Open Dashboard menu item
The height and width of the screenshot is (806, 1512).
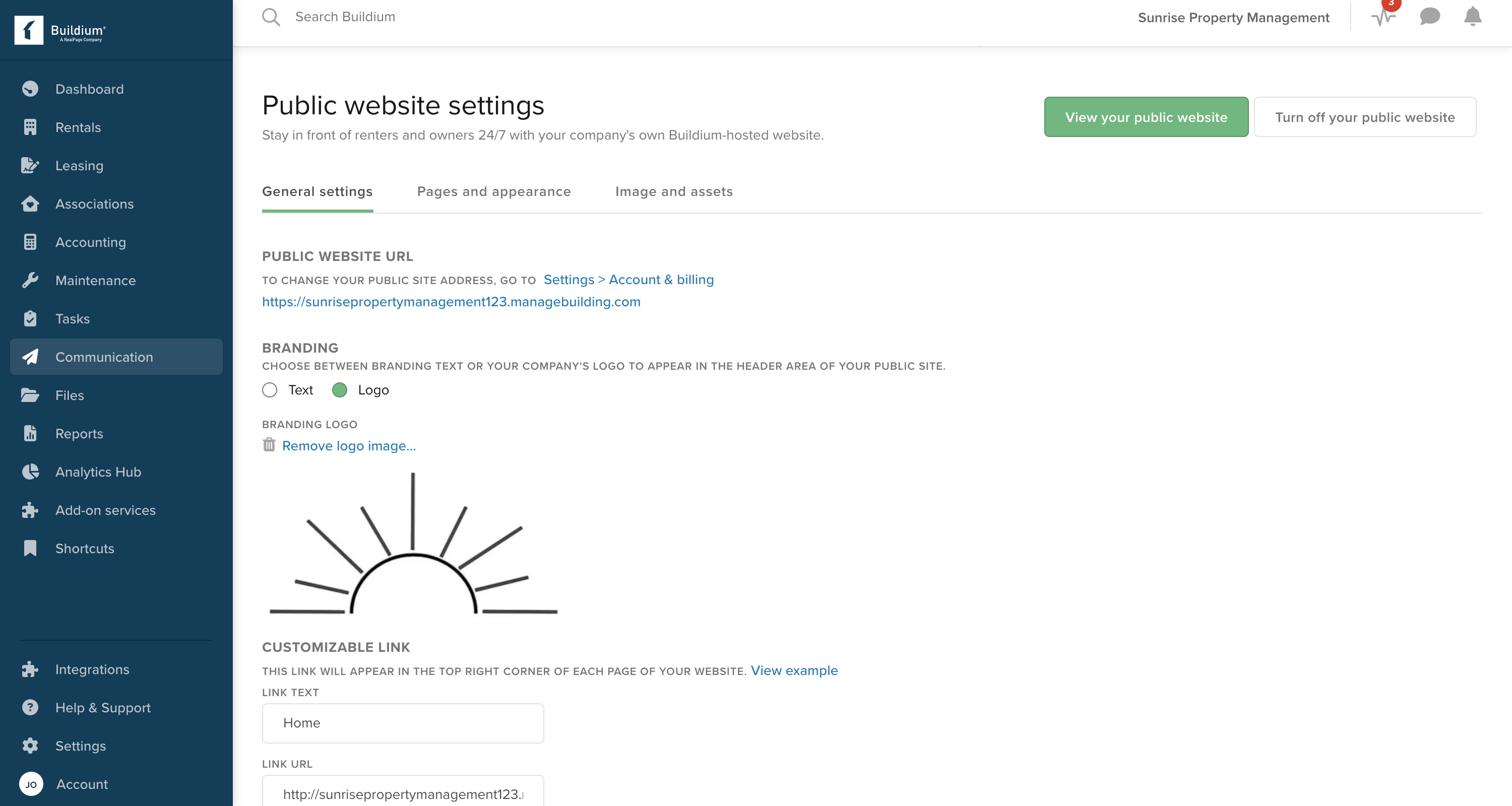[116, 89]
